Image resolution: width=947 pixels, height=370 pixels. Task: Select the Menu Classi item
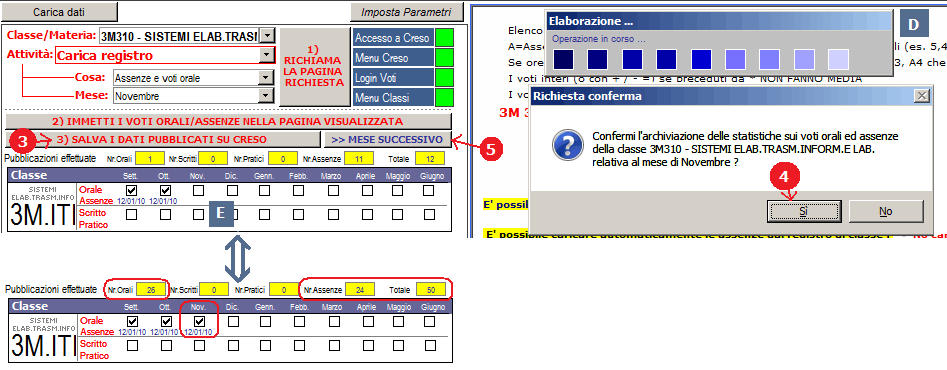(x=393, y=97)
